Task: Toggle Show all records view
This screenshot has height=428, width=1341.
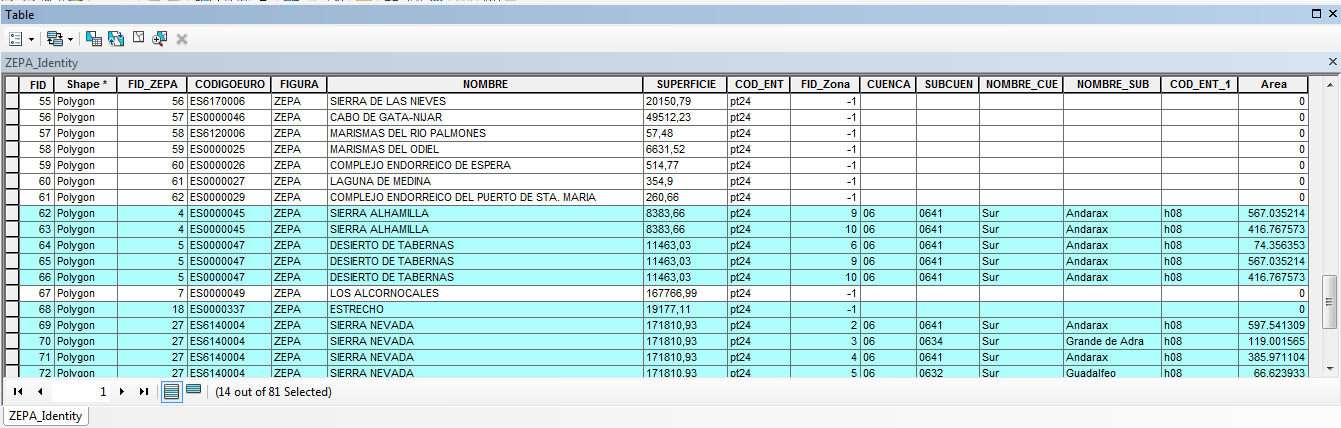Action: (x=172, y=392)
